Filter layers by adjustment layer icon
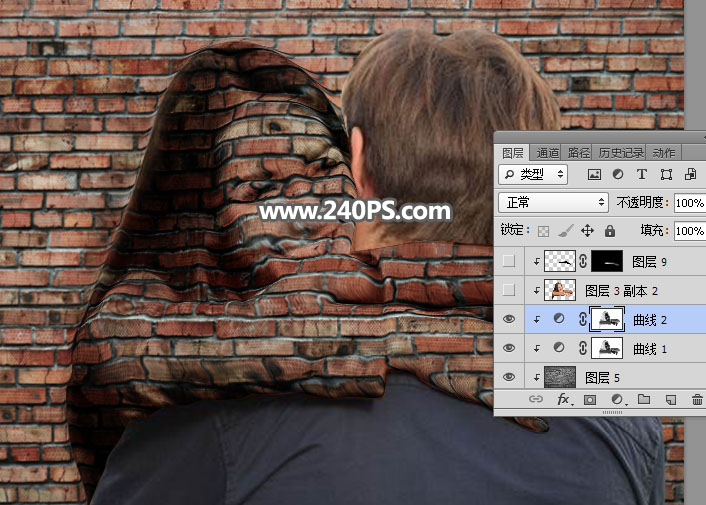Image resolution: width=706 pixels, height=505 pixels. click(x=618, y=175)
